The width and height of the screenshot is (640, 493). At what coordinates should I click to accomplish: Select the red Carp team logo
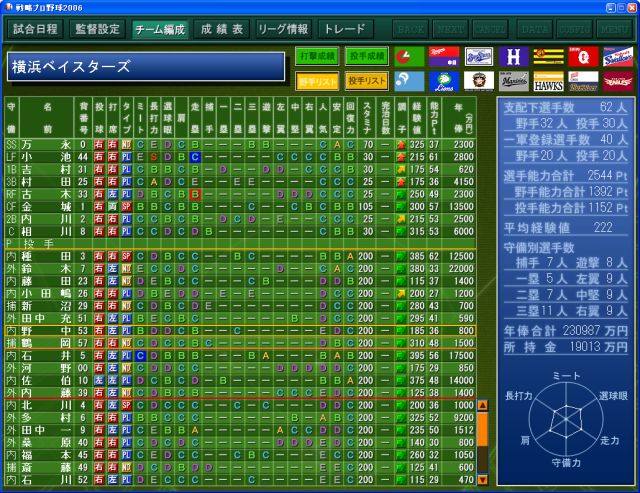click(x=583, y=56)
